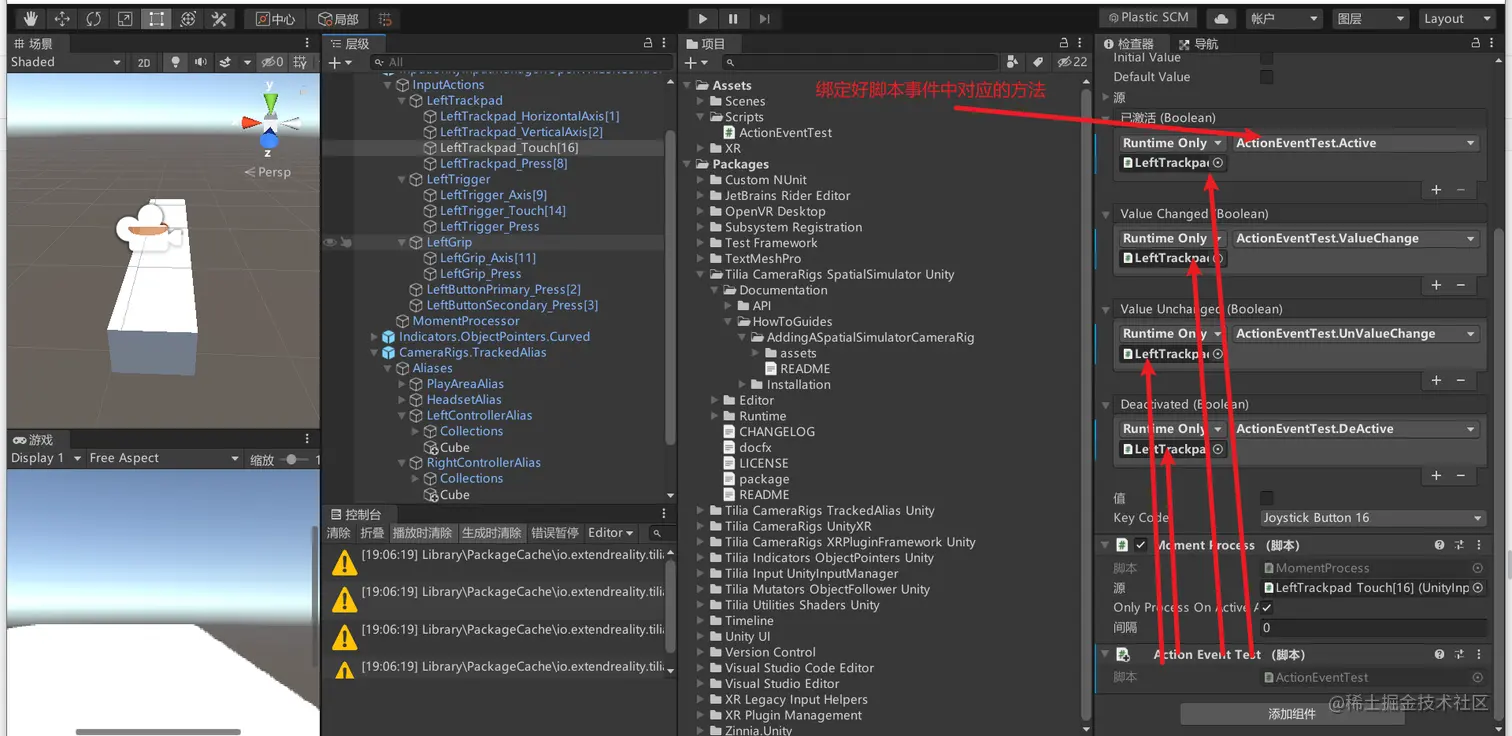Toggle the 值 checkbox

(1267, 498)
